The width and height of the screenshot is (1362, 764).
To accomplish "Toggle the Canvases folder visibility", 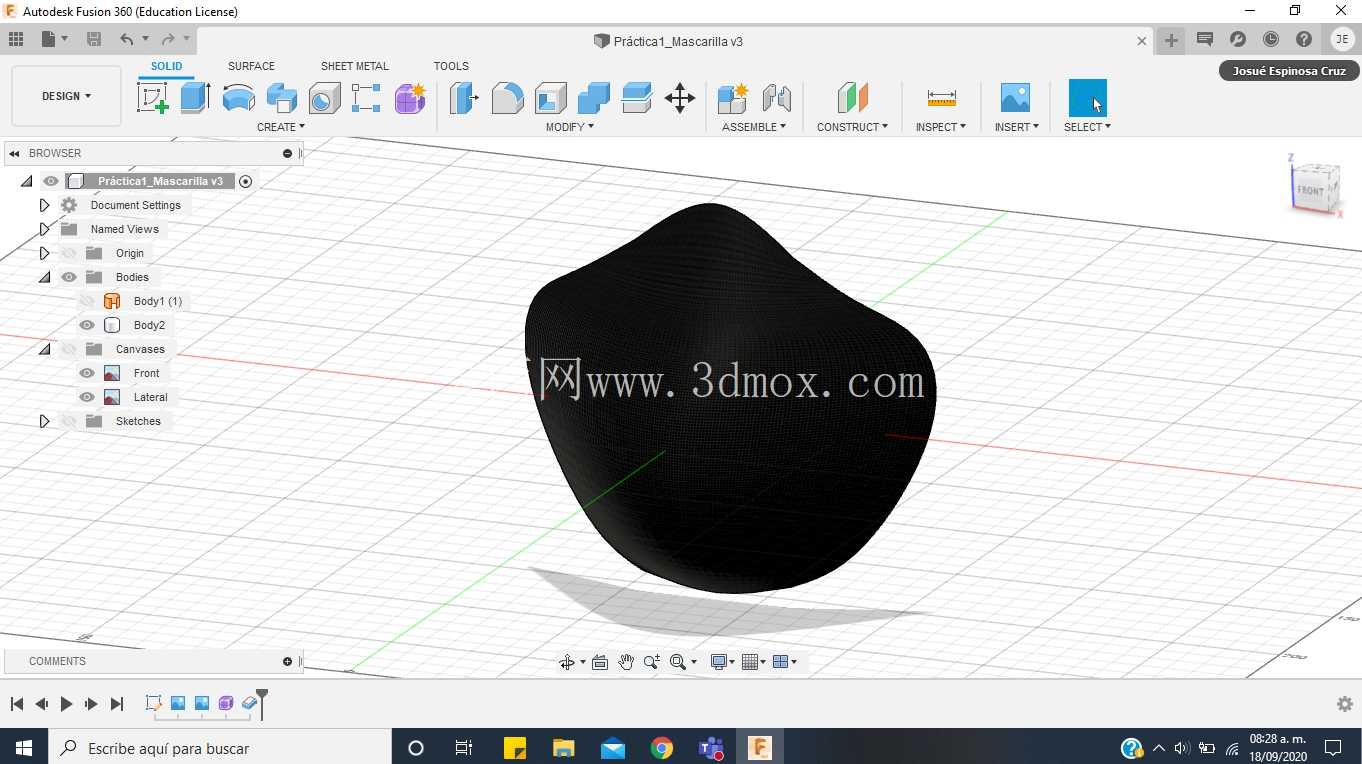I will [69, 349].
